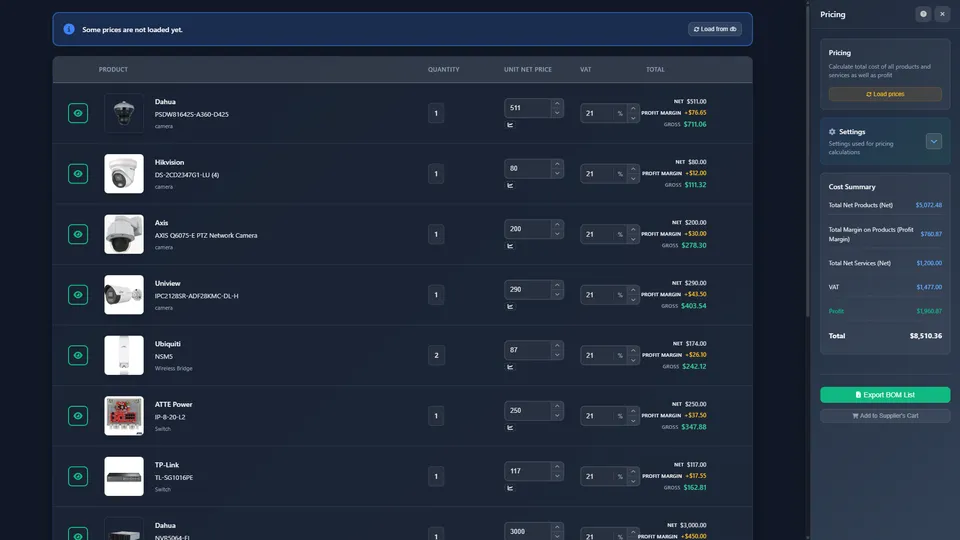Screen dimensions: 960x540
Task: Toggle visibility eye for TP-Link TL-SG1016PE row
Action: 78,476
